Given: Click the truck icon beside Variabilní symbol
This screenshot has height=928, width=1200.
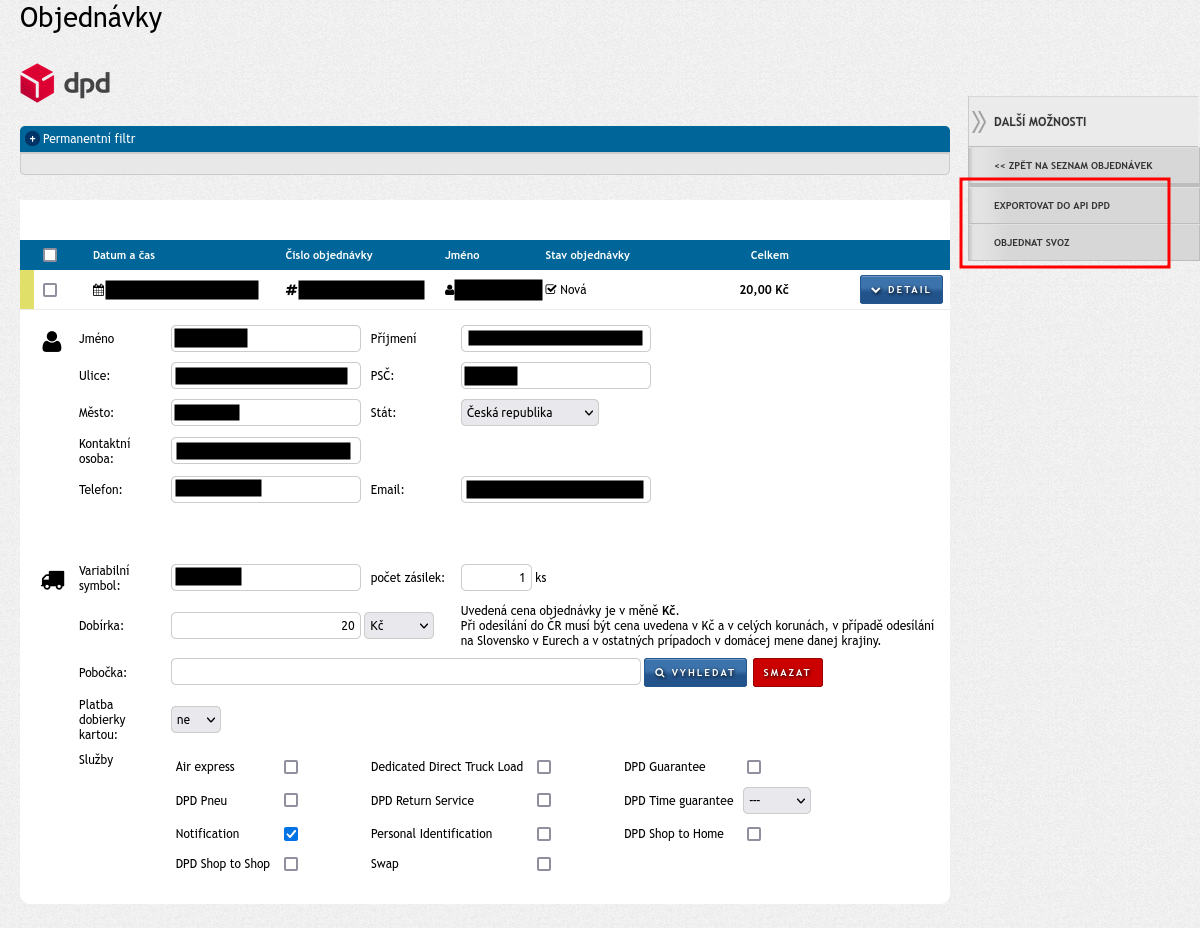Looking at the screenshot, I should (x=52, y=579).
